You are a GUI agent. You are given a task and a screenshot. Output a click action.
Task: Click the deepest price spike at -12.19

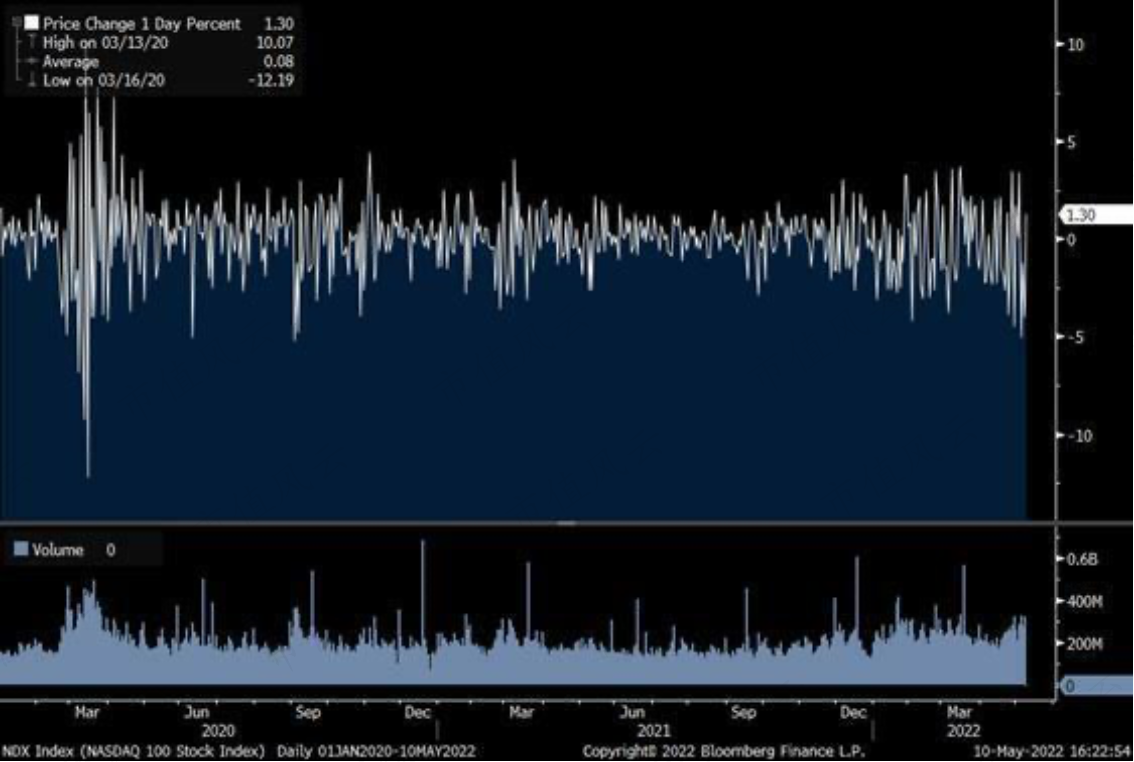88,474
